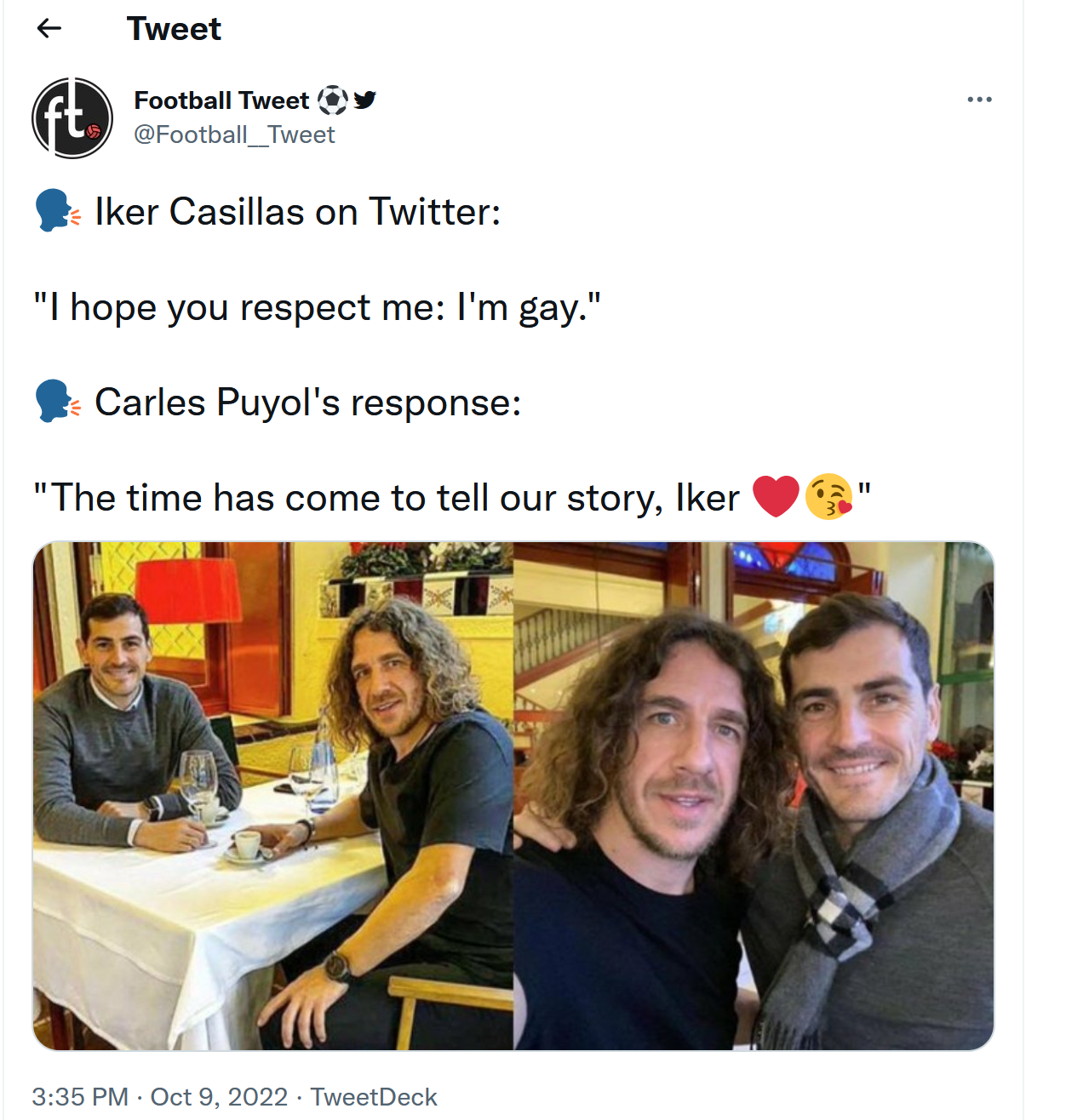Image resolution: width=1066 pixels, height=1120 pixels.
Task: Click the Twitter bird emoji beside account name
Action: coord(365,100)
